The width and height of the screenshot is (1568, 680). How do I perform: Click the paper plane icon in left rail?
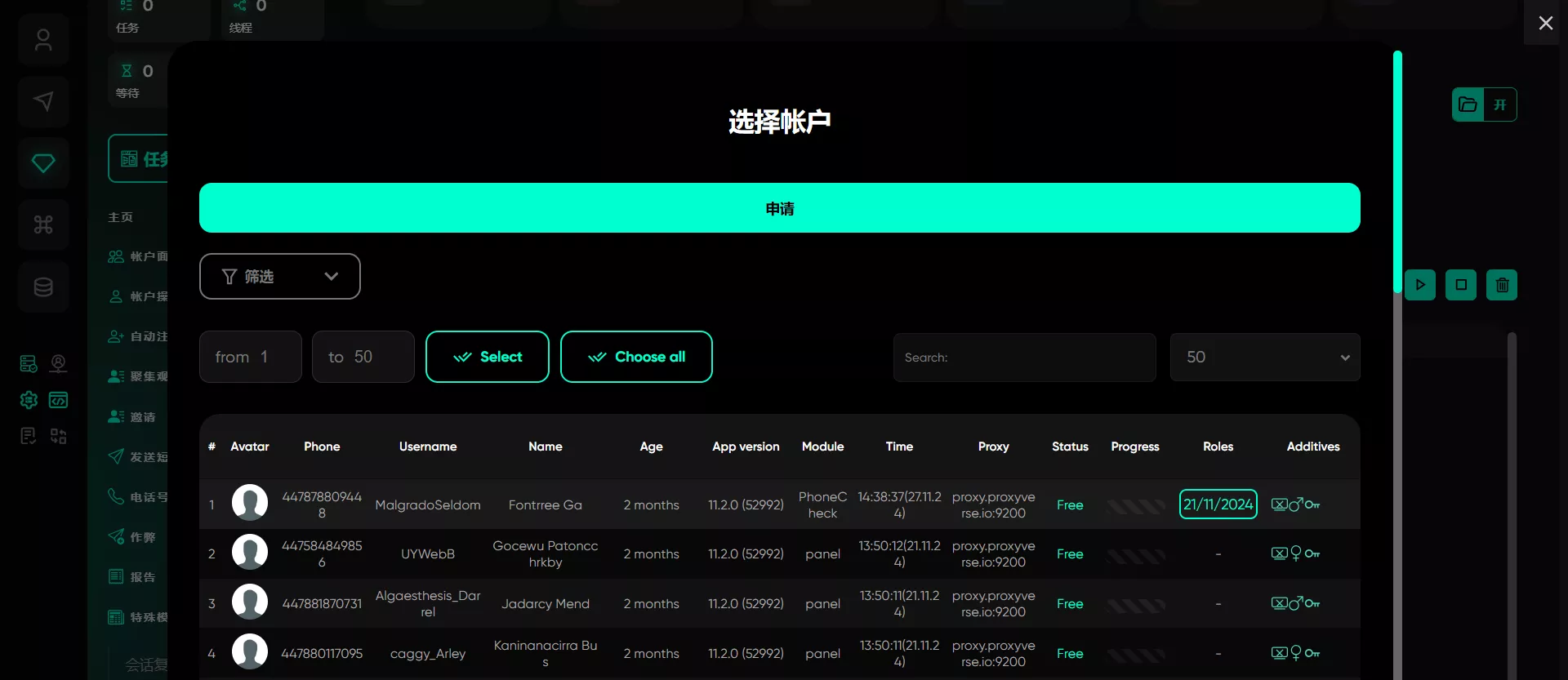[x=43, y=101]
